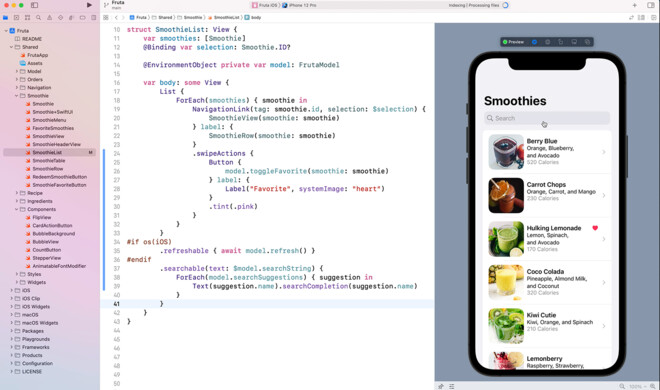Open the Adjust Editor Options menu
The image size is (660, 390).
coord(641,18)
